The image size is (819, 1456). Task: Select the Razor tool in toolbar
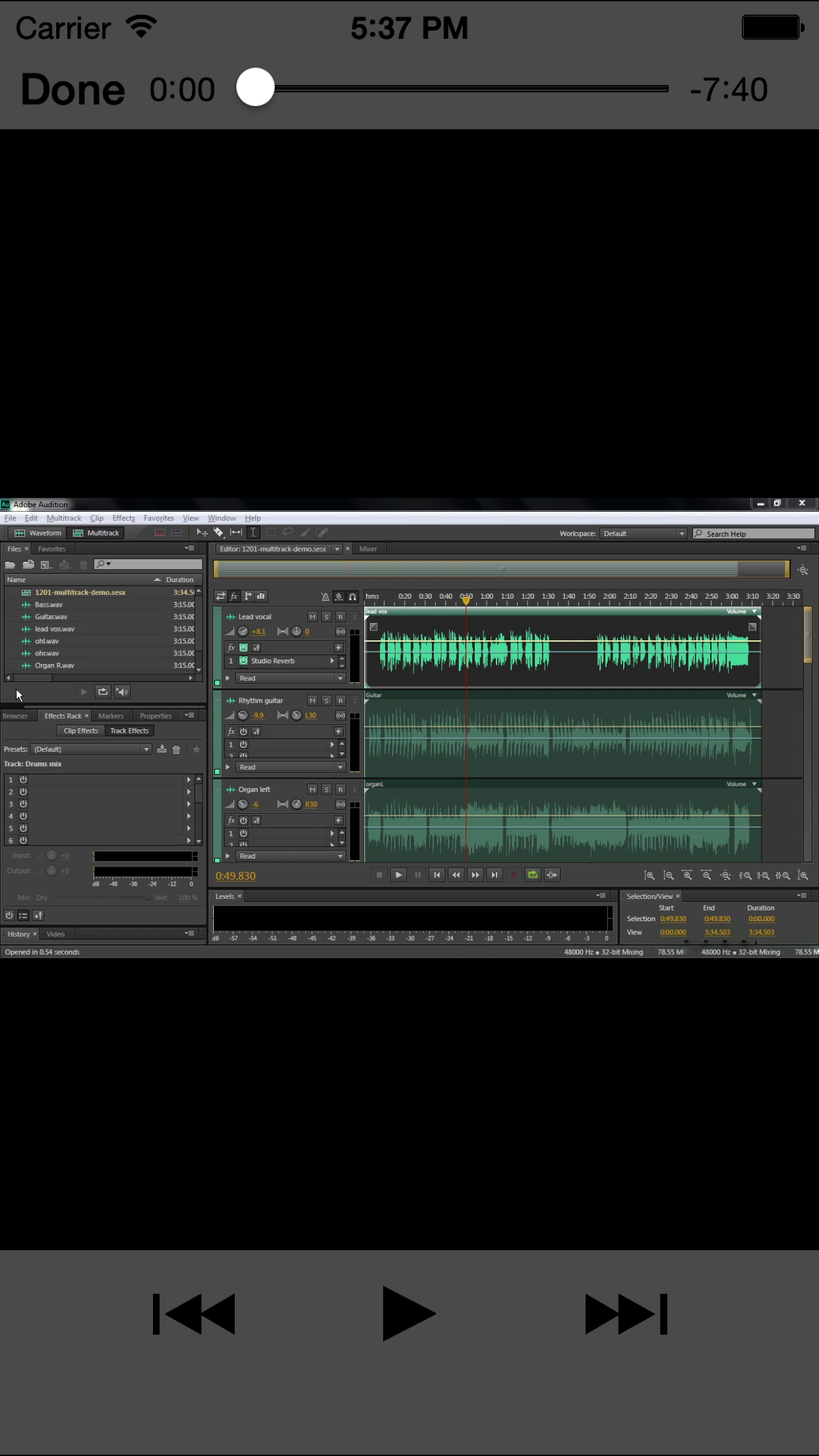(219, 533)
